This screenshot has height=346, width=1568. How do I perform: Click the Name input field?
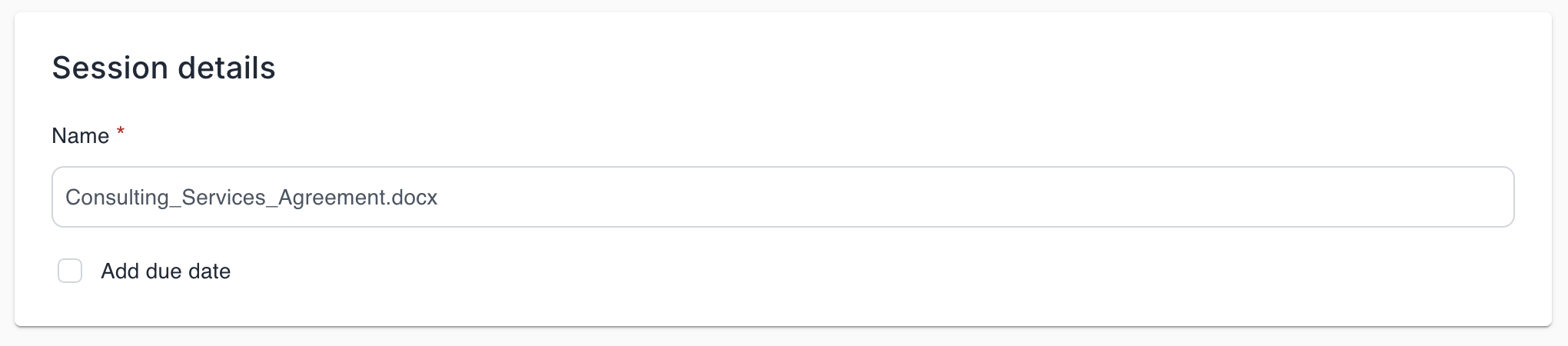[782, 197]
